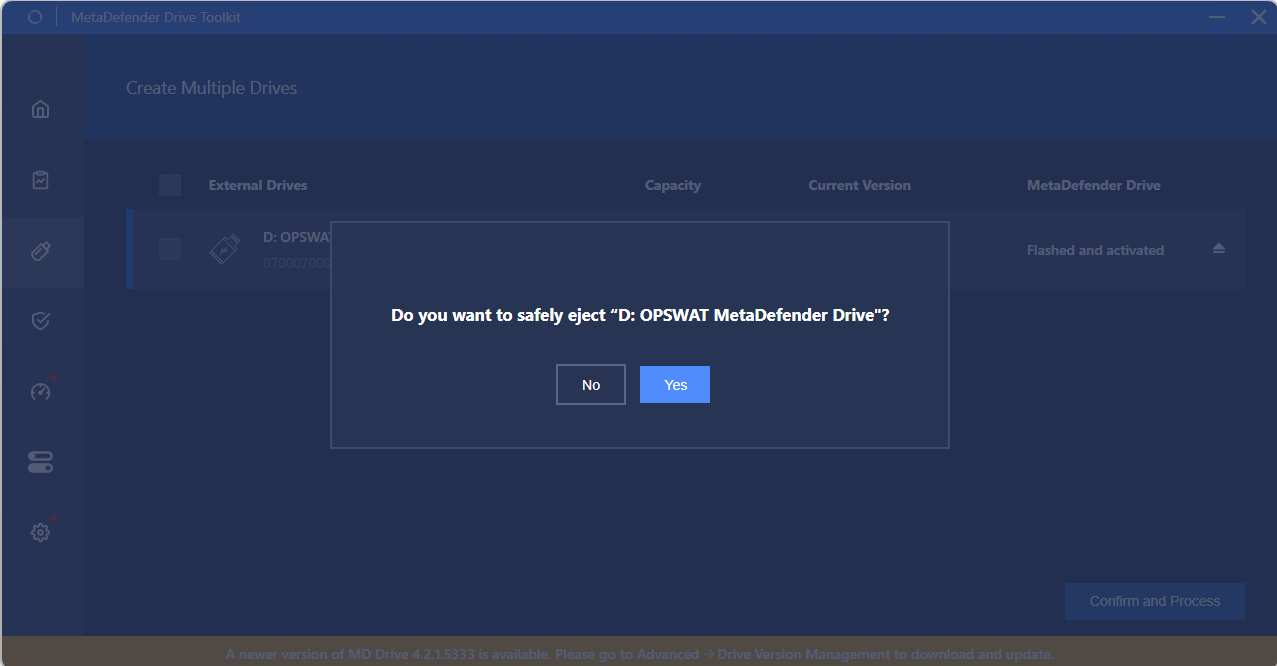Click the MetaDefender Drive column header
The width and height of the screenshot is (1277, 666).
click(1094, 185)
